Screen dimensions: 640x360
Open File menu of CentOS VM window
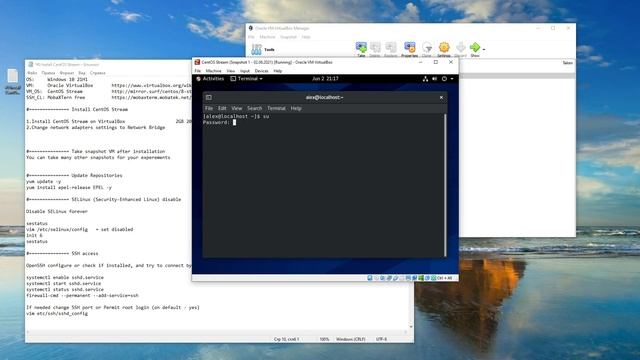click(x=198, y=71)
